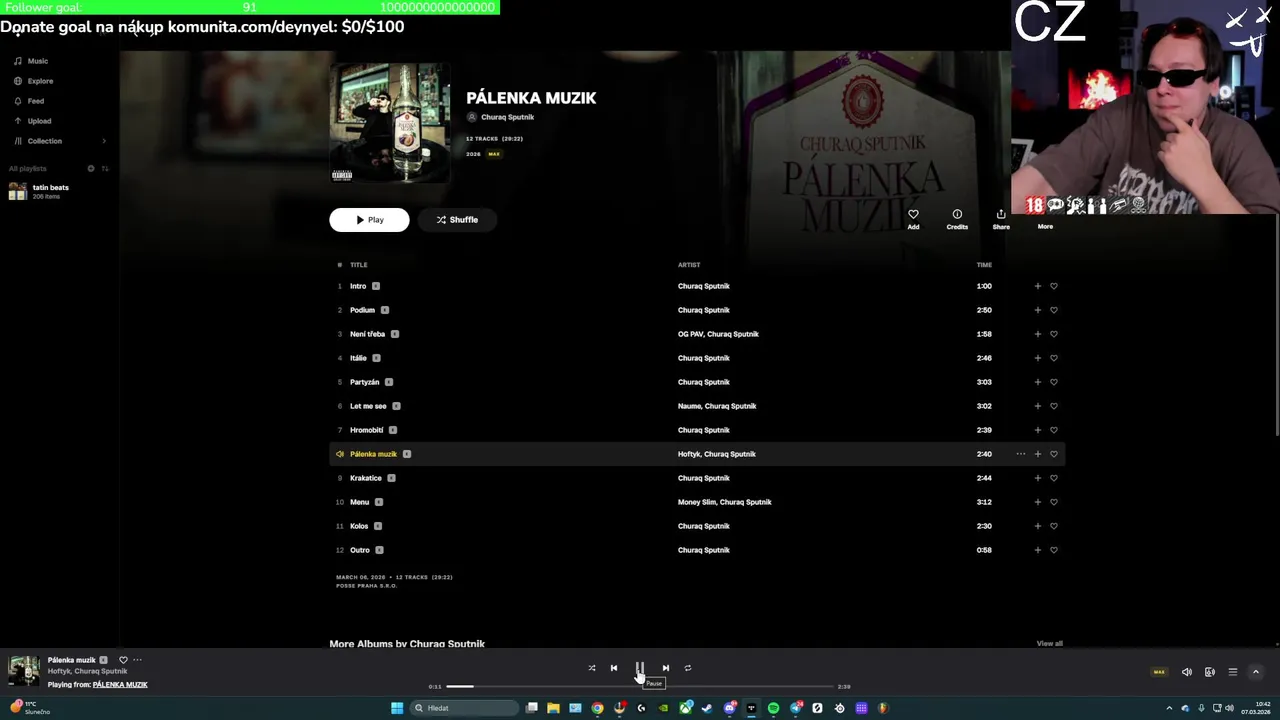Select the Podium track title
This screenshot has width=1280, height=720.
click(x=362, y=310)
